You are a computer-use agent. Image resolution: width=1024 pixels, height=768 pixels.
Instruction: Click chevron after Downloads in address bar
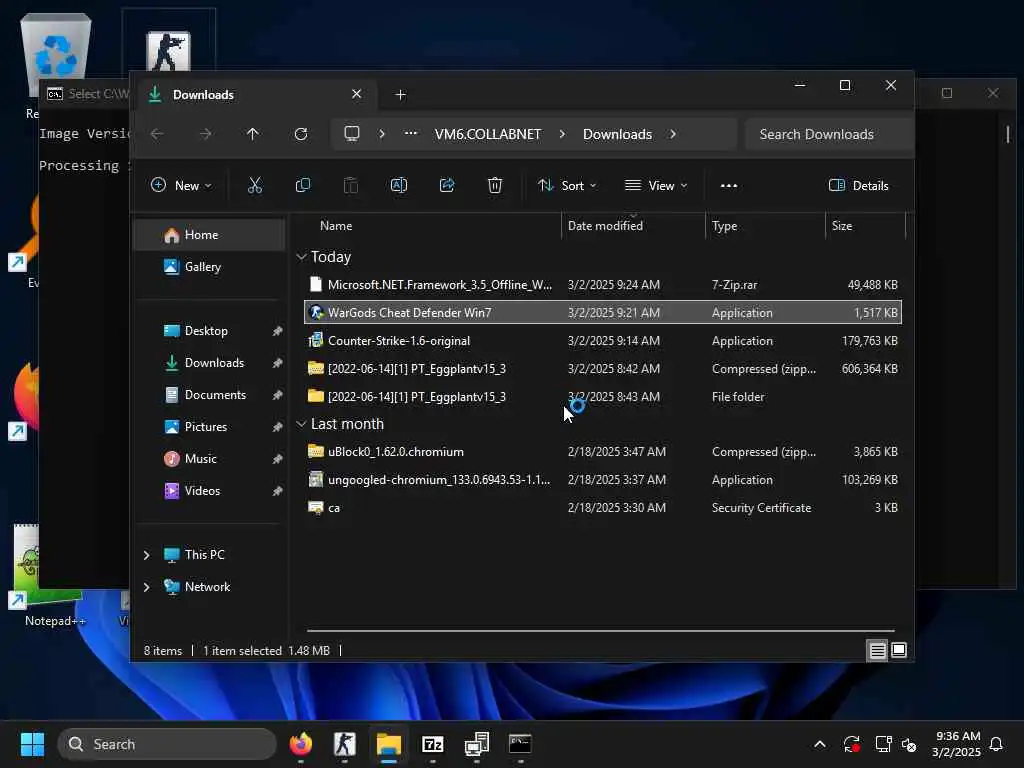tap(673, 134)
